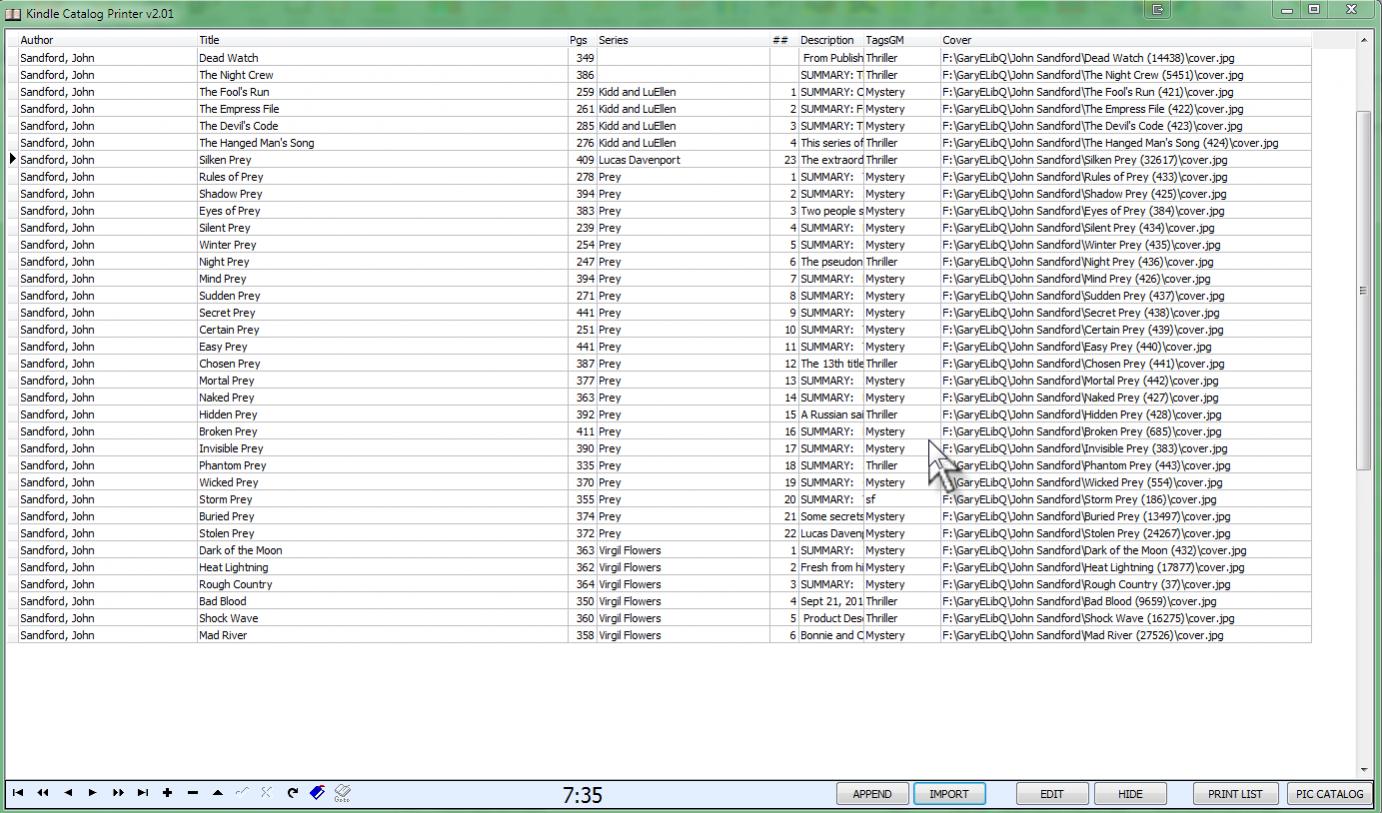Image resolution: width=1382 pixels, height=813 pixels.
Task: Click the TagsGM column header
Action: point(902,40)
